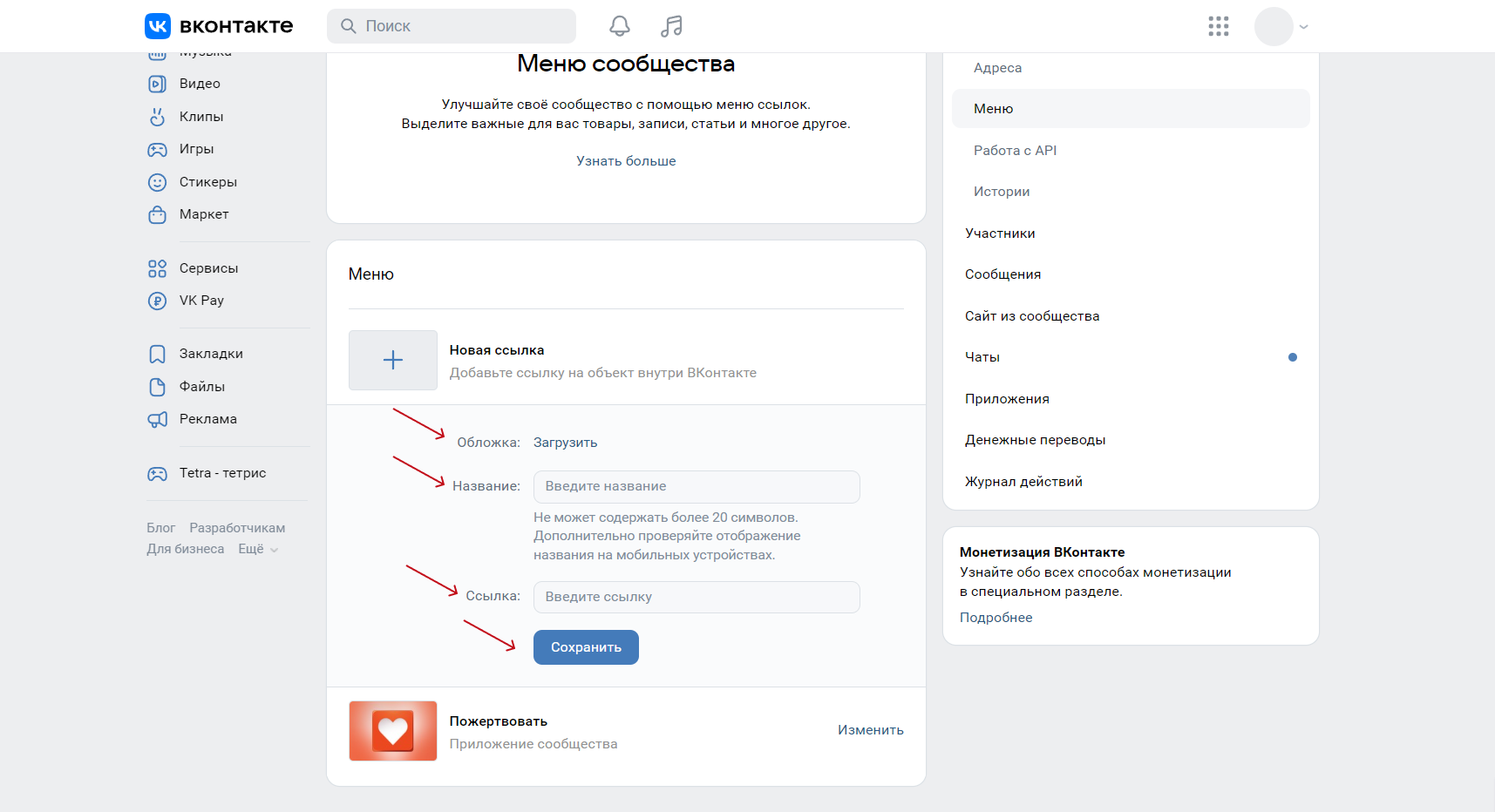This screenshot has height=812, width=1495.
Task: Click the Узнать больше link
Action: 626,161
